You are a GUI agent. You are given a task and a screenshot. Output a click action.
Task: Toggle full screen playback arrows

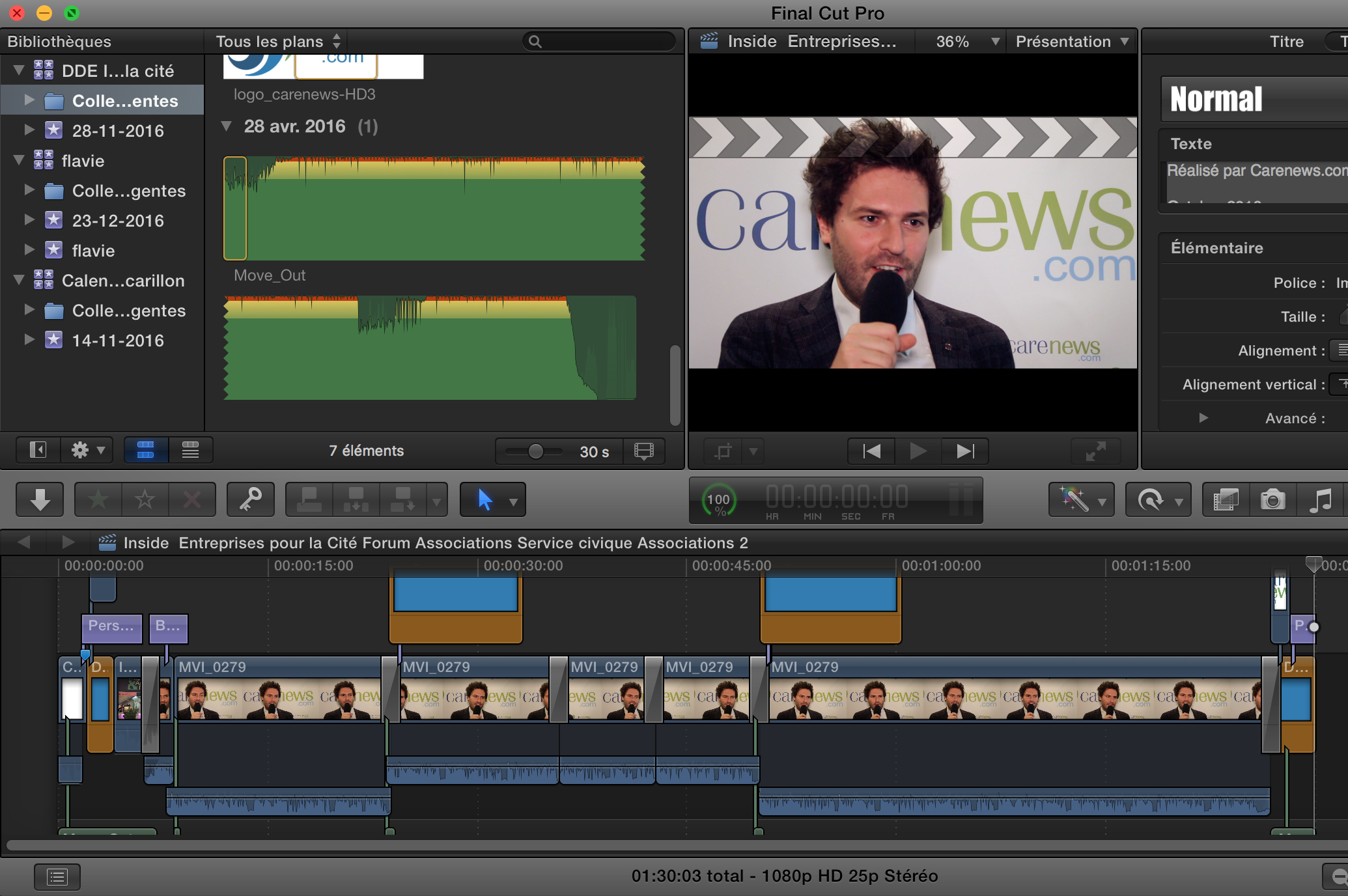click(1096, 451)
